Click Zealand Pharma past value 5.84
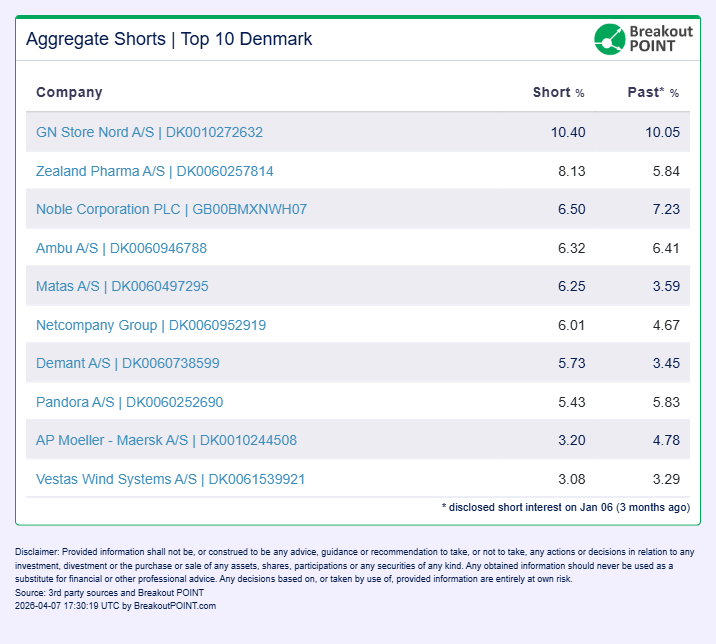Viewport: 716px width, 644px height. coord(665,171)
